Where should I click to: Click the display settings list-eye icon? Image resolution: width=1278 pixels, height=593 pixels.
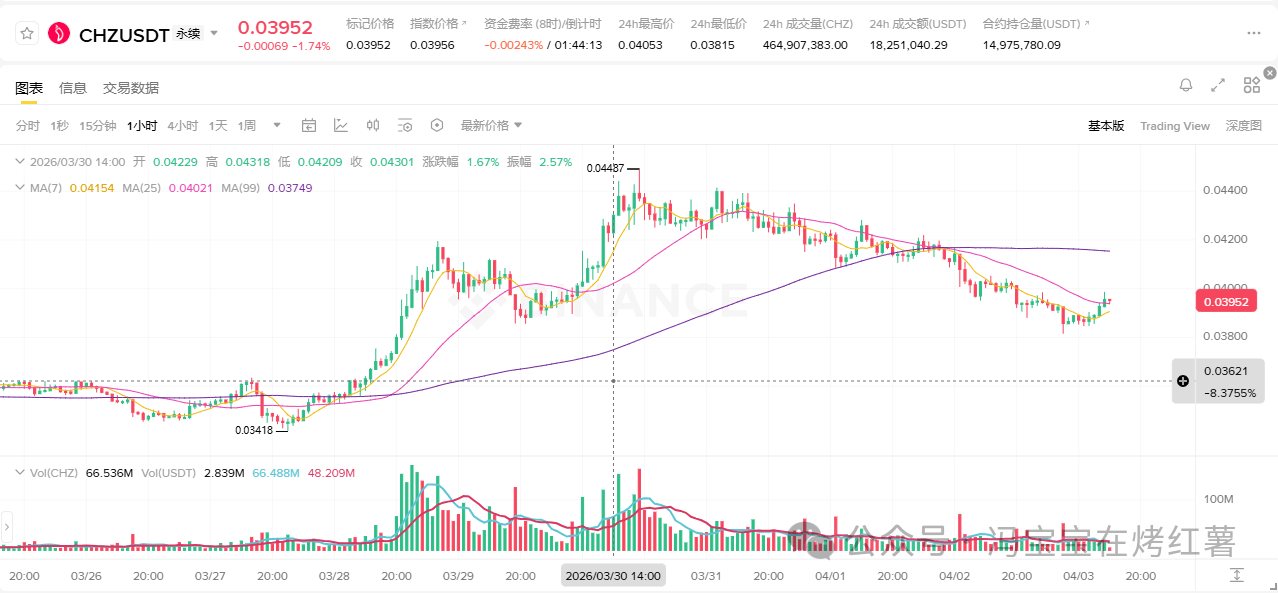coord(405,125)
